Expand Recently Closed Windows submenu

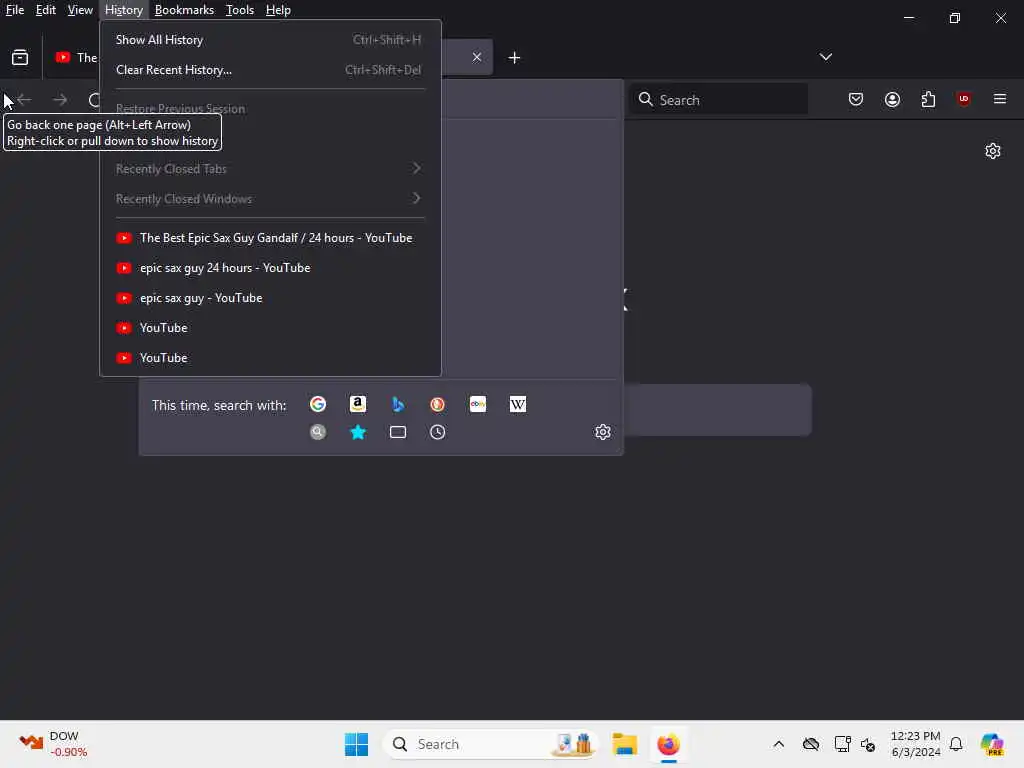(270, 199)
